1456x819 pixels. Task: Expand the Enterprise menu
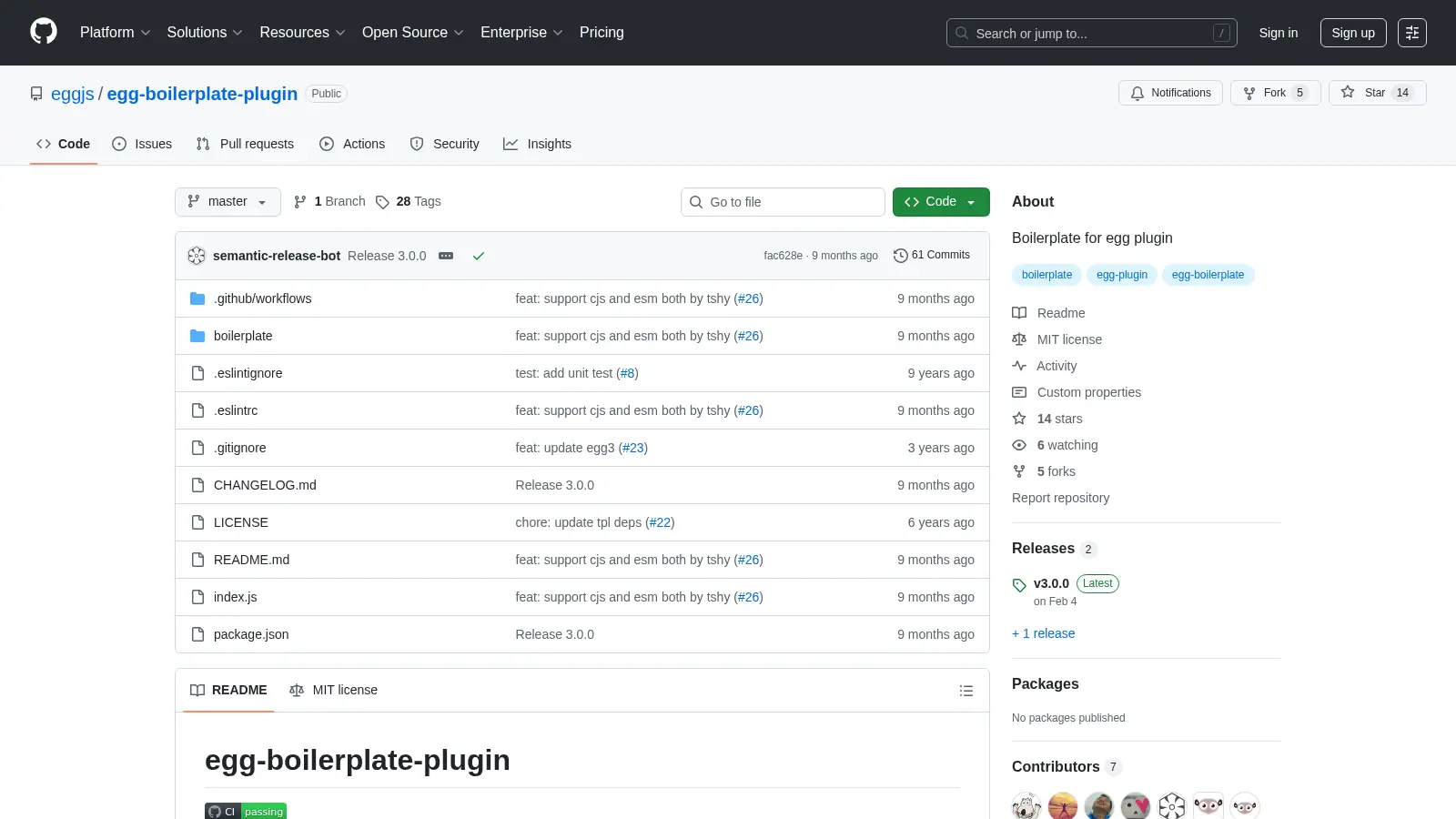coord(521,33)
